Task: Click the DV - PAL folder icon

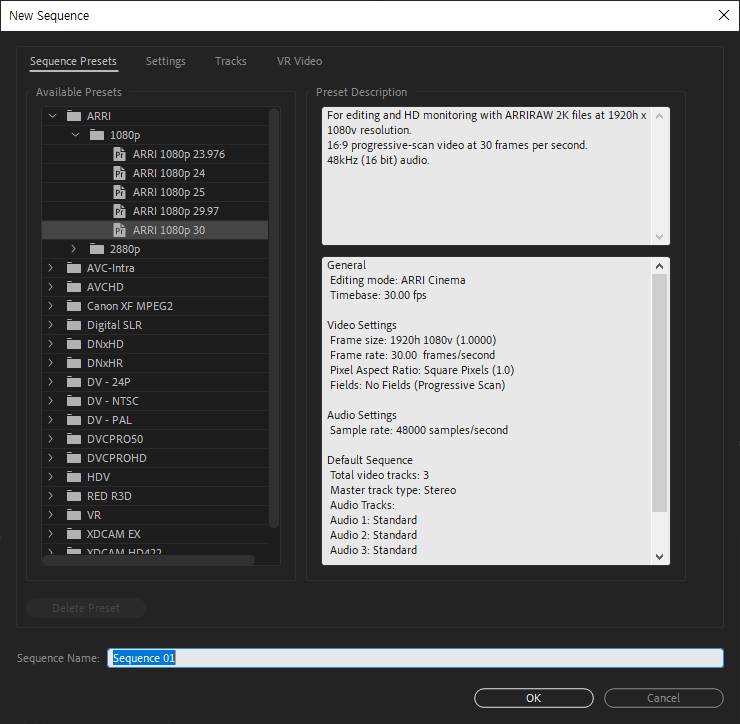Action: tap(74, 420)
